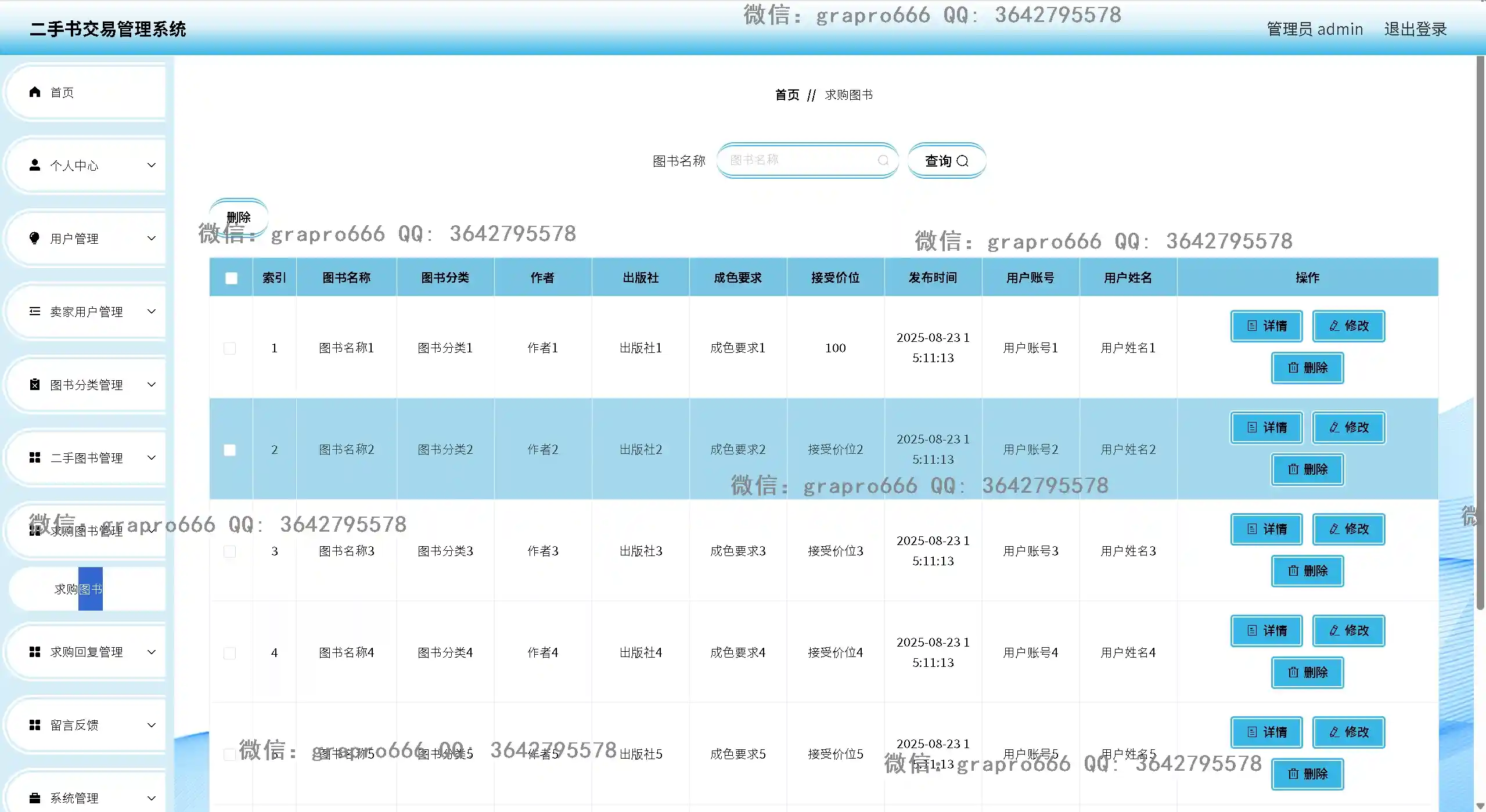The width and height of the screenshot is (1486, 812).
Task: Go to 首页 breadcrumb link
Action: 787,95
